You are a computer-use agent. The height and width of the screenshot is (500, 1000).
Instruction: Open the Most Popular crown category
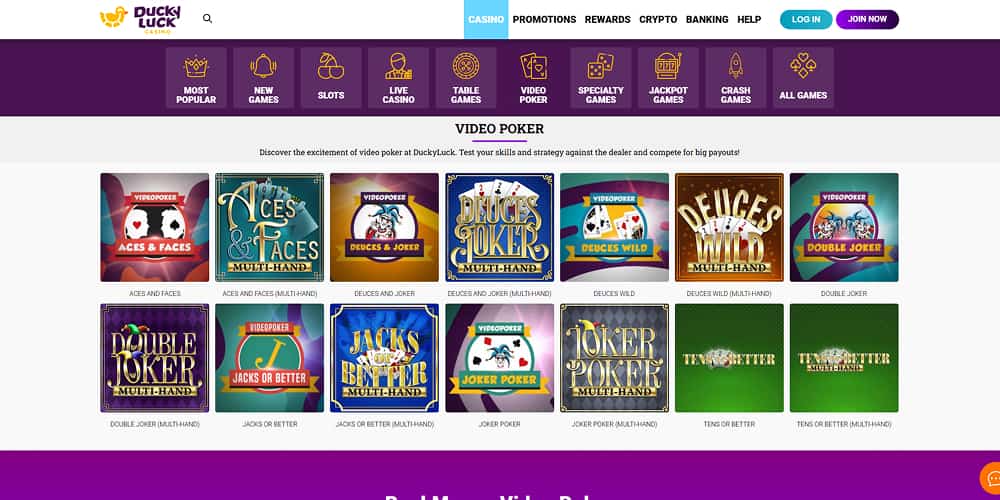click(x=196, y=78)
